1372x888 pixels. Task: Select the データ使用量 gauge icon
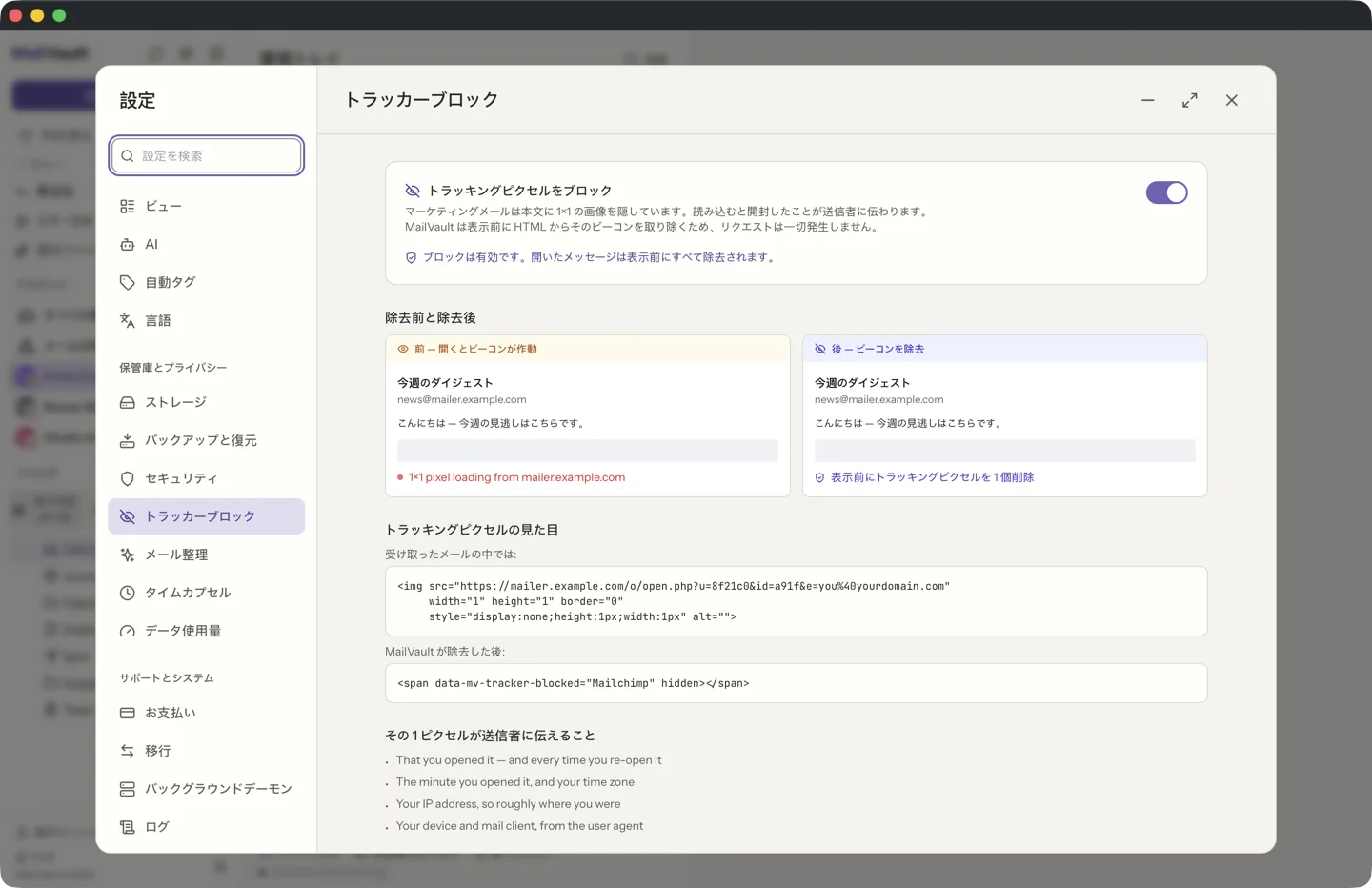127,632
